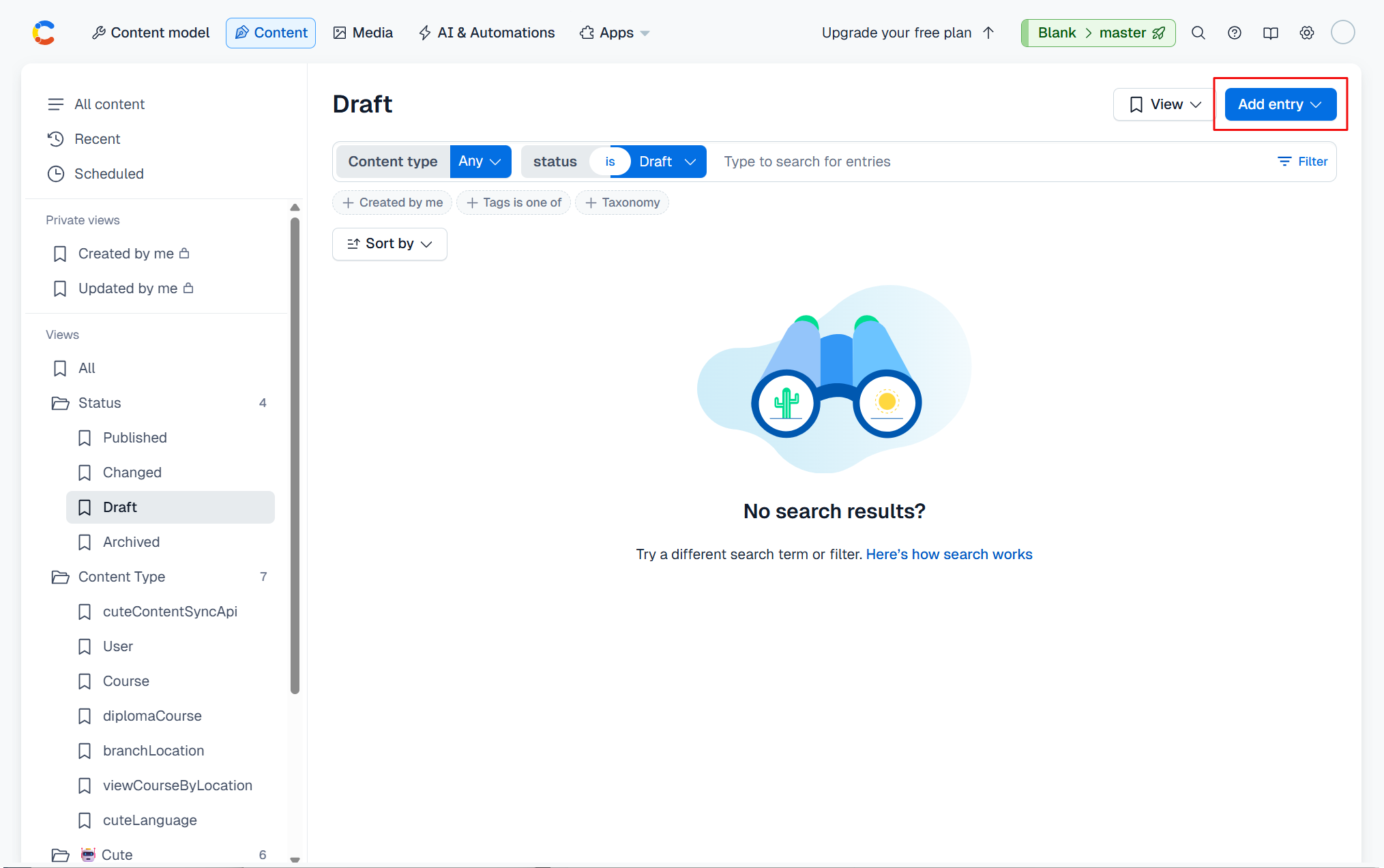Collapse the Status folder in Views
Viewport: 1384px width, 868px height.
pos(100,403)
